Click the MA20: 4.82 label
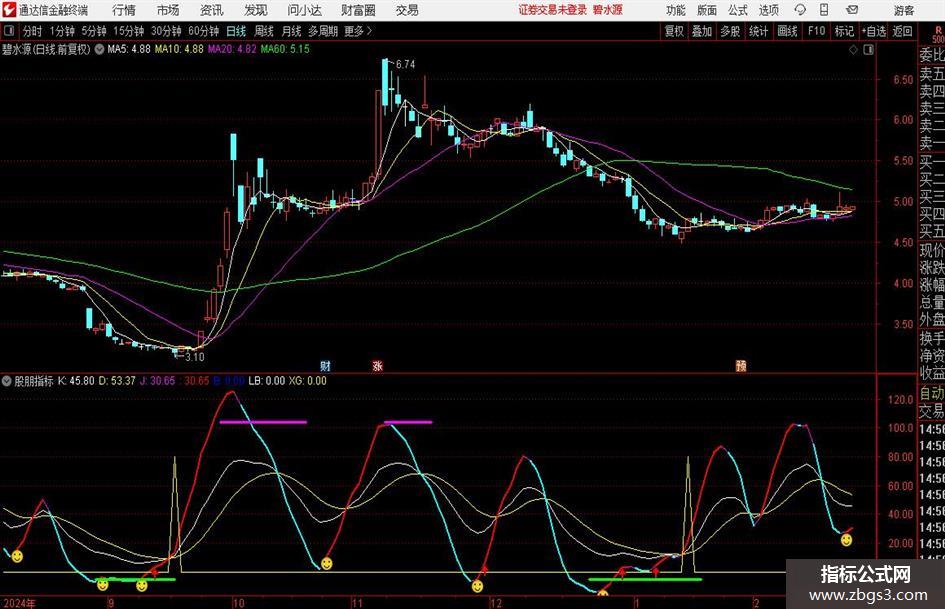 point(232,49)
